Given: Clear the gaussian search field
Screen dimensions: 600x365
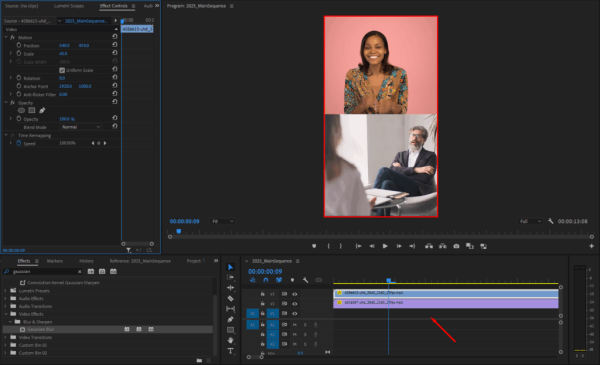Looking at the screenshot, I should [x=80, y=272].
